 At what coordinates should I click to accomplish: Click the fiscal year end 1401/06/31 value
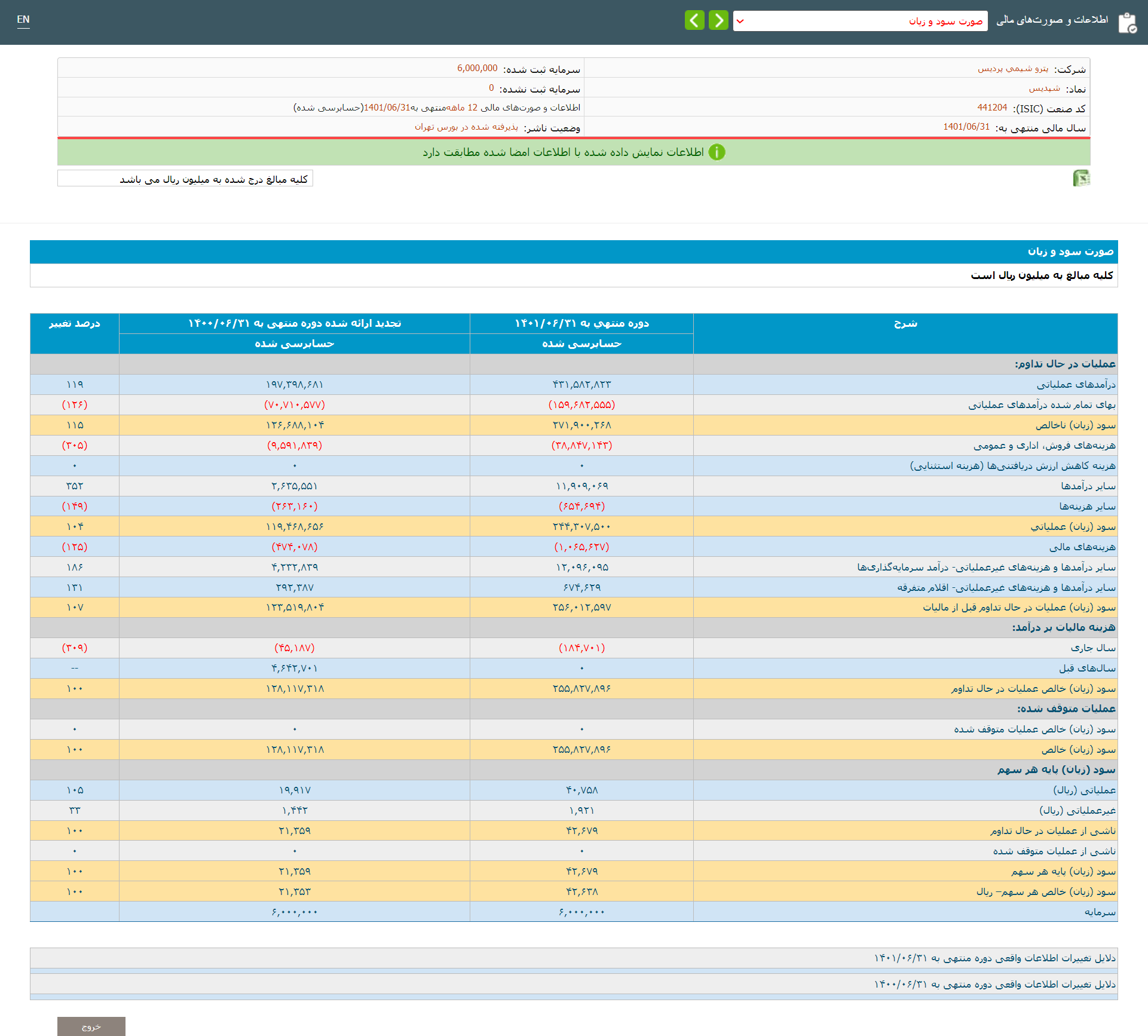coord(966,127)
